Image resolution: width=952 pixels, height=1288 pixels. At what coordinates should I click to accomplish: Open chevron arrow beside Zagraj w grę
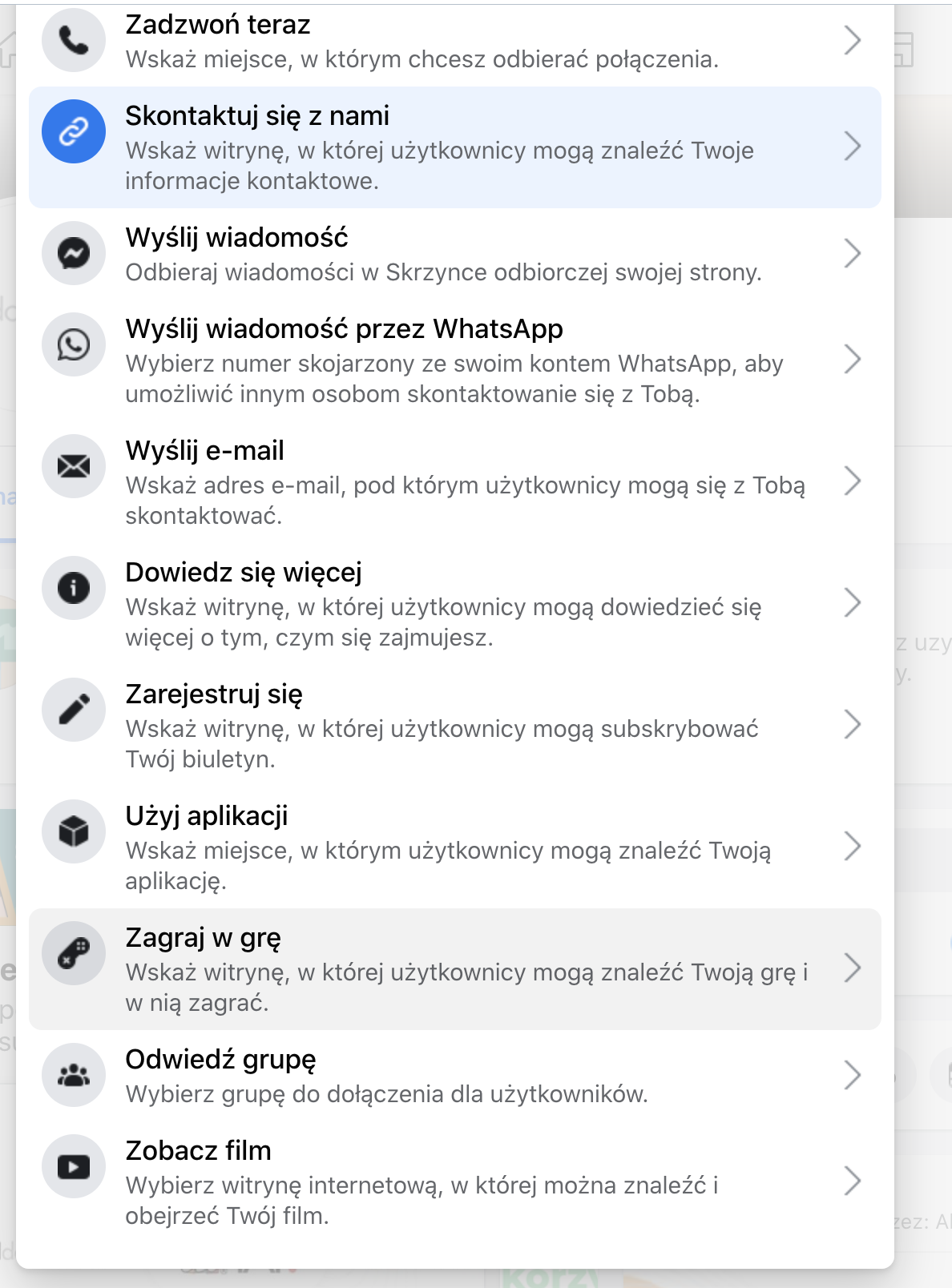pyautogui.click(x=853, y=968)
